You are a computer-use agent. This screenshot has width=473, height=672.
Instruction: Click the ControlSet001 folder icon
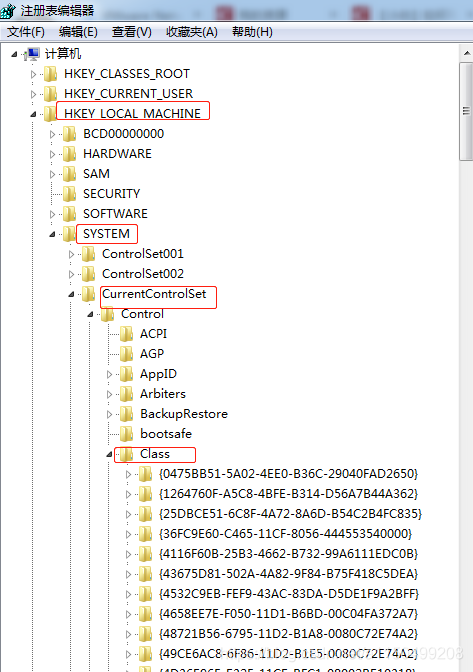point(88,254)
